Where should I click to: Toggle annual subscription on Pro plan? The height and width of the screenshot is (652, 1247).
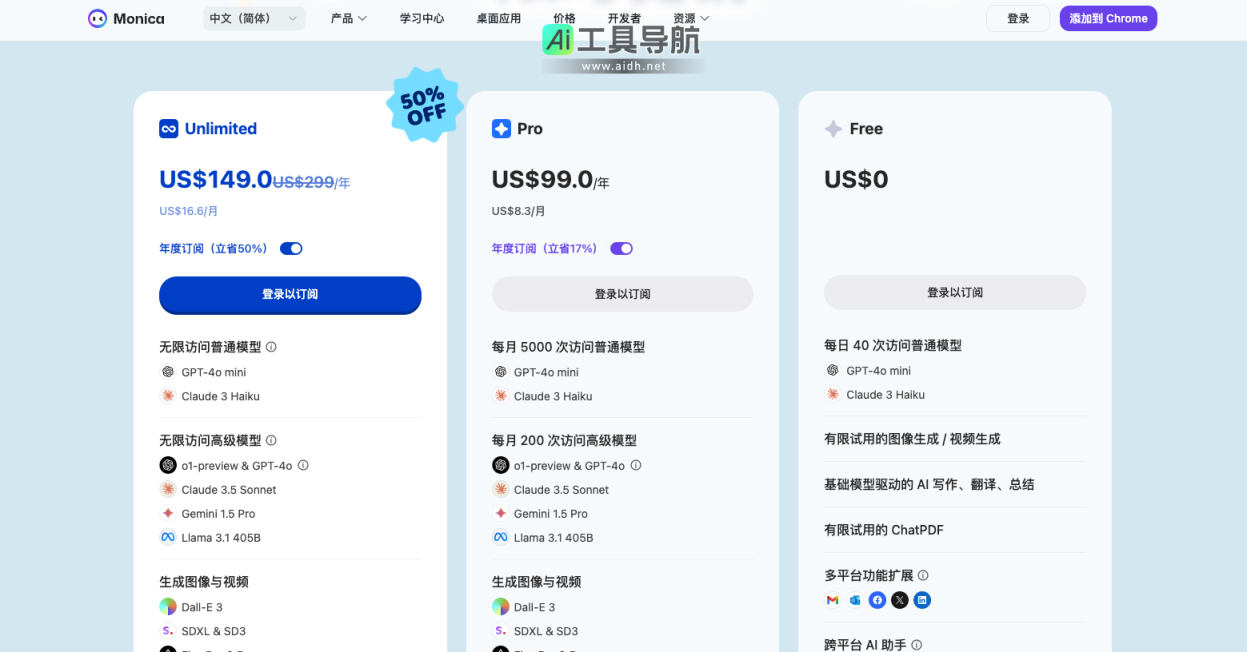pyautogui.click(x=621, y=248)
